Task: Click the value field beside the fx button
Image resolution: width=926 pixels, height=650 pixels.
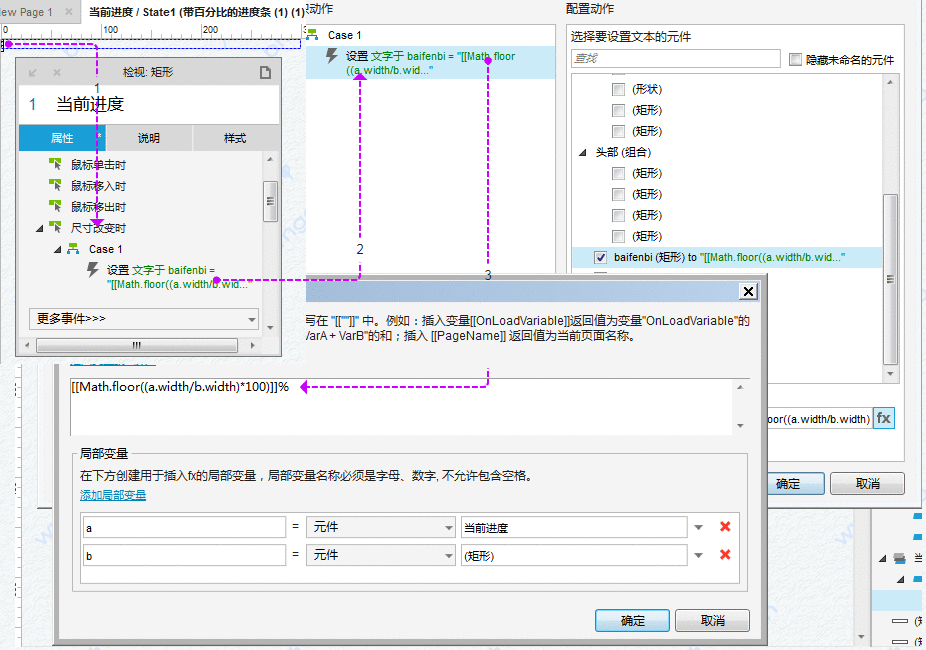Action: click(819, 419)
